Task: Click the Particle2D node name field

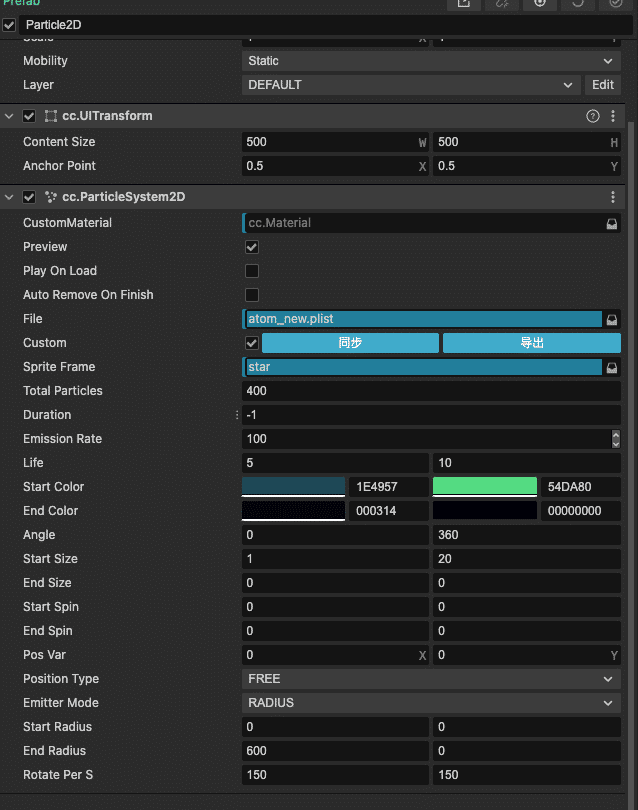Action: point(325,25)
